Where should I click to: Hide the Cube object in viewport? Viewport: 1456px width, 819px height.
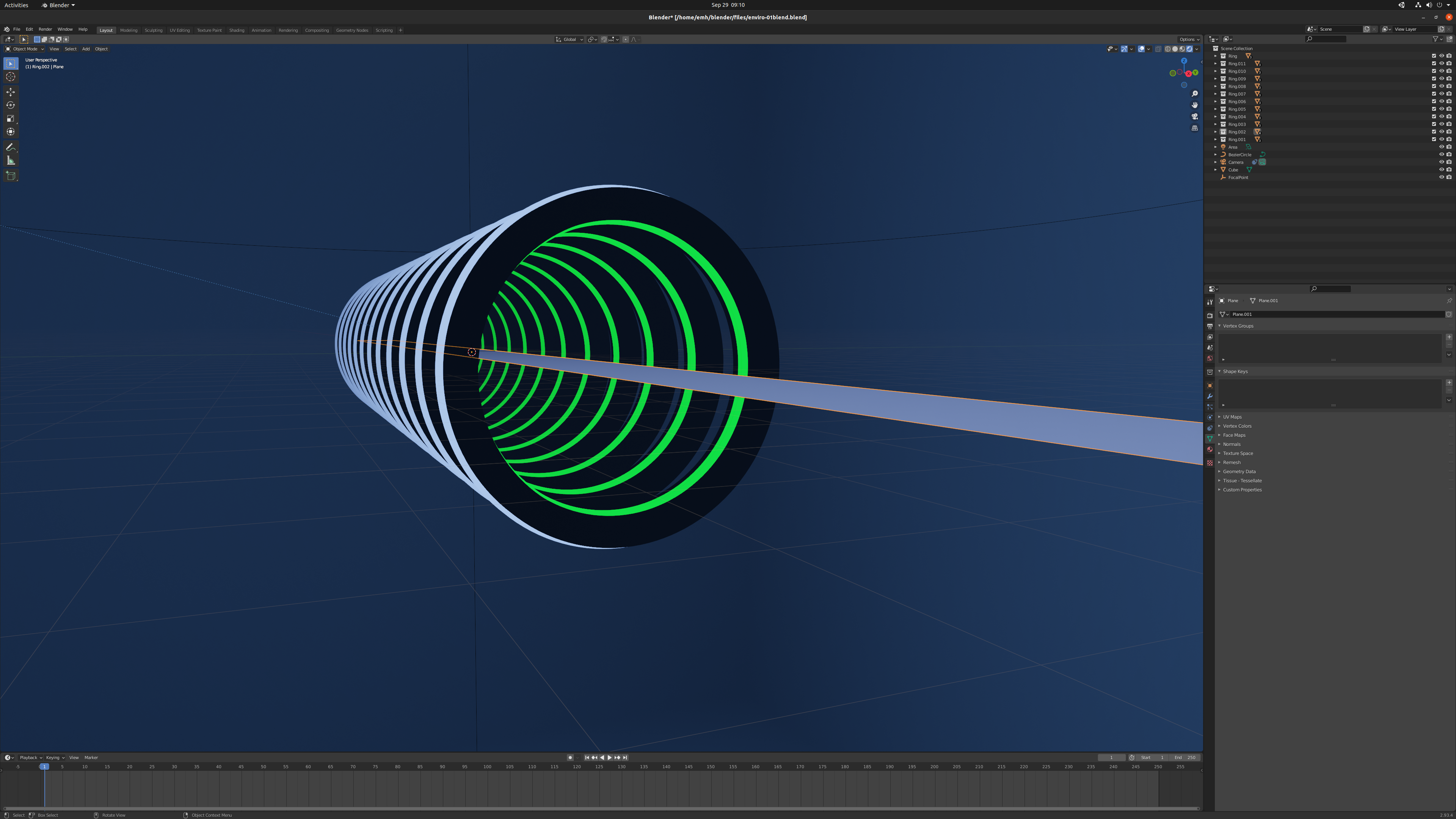coord(1441,169)
